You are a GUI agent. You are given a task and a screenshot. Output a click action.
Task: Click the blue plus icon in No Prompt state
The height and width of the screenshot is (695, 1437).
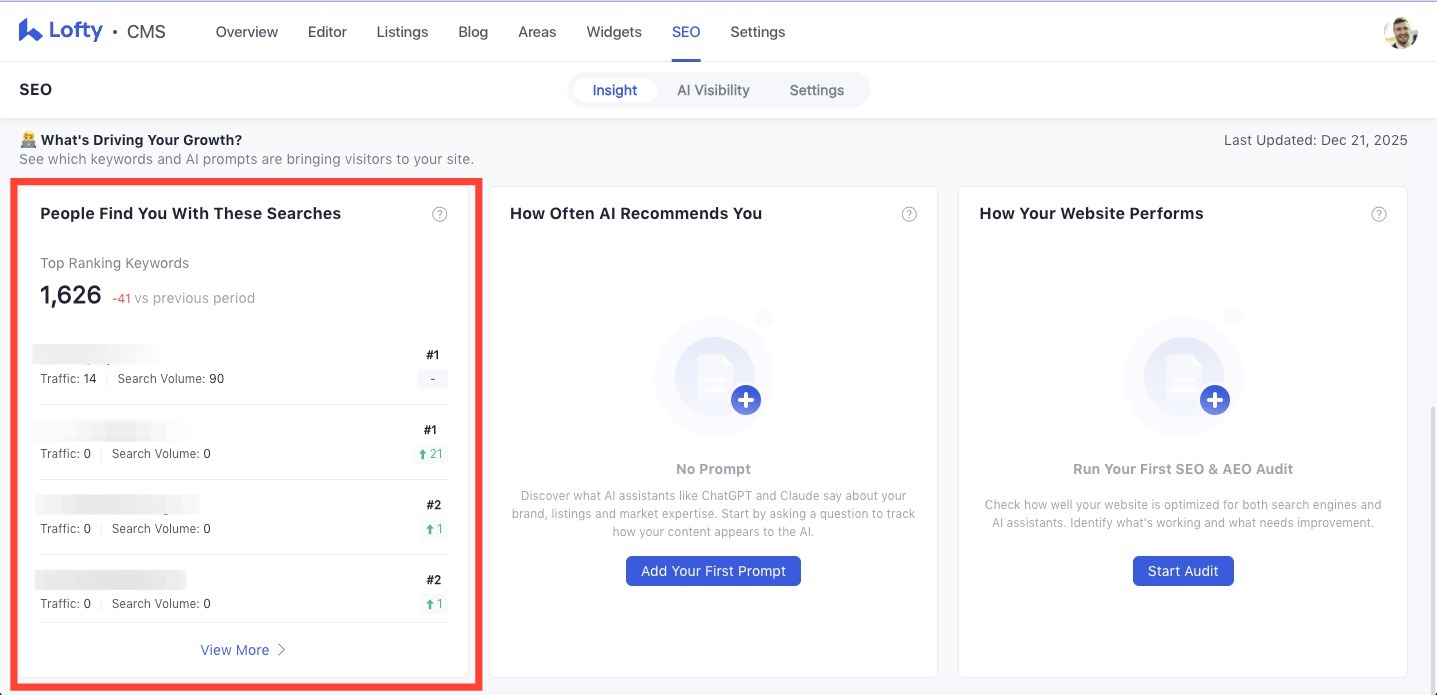(x=746, y=399)
